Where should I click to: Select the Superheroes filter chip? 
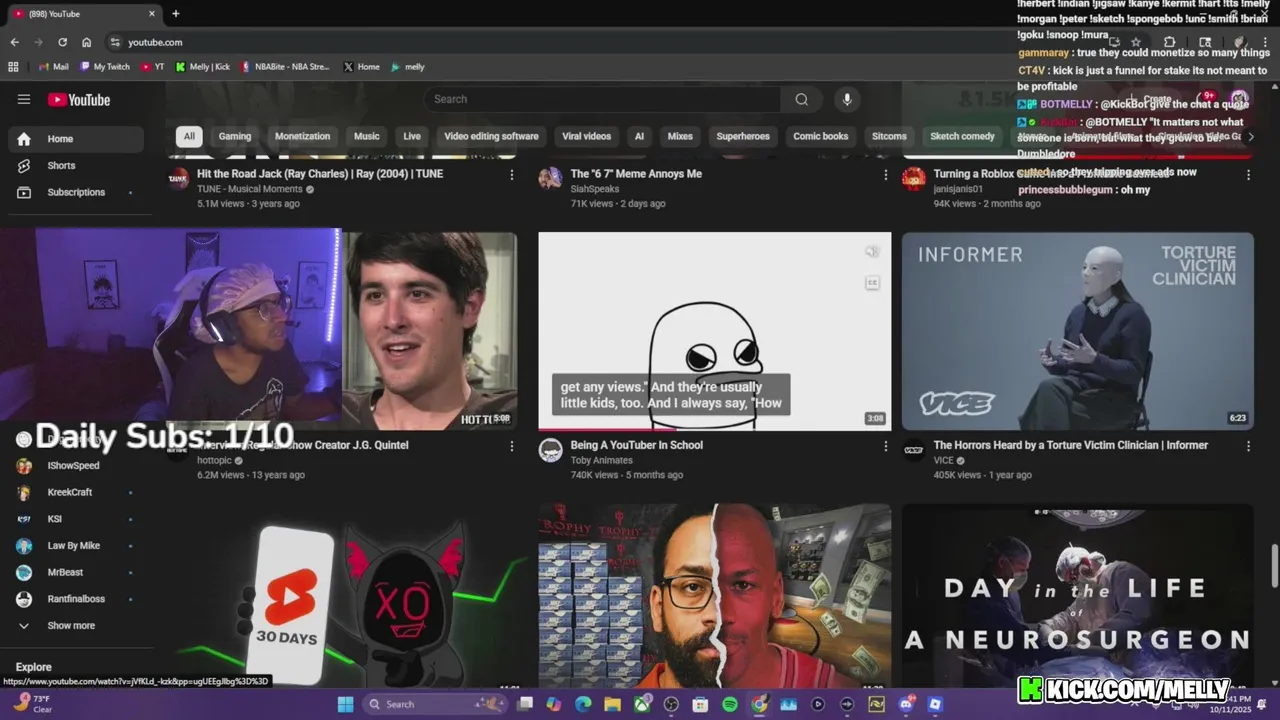(x=743, y=136)
